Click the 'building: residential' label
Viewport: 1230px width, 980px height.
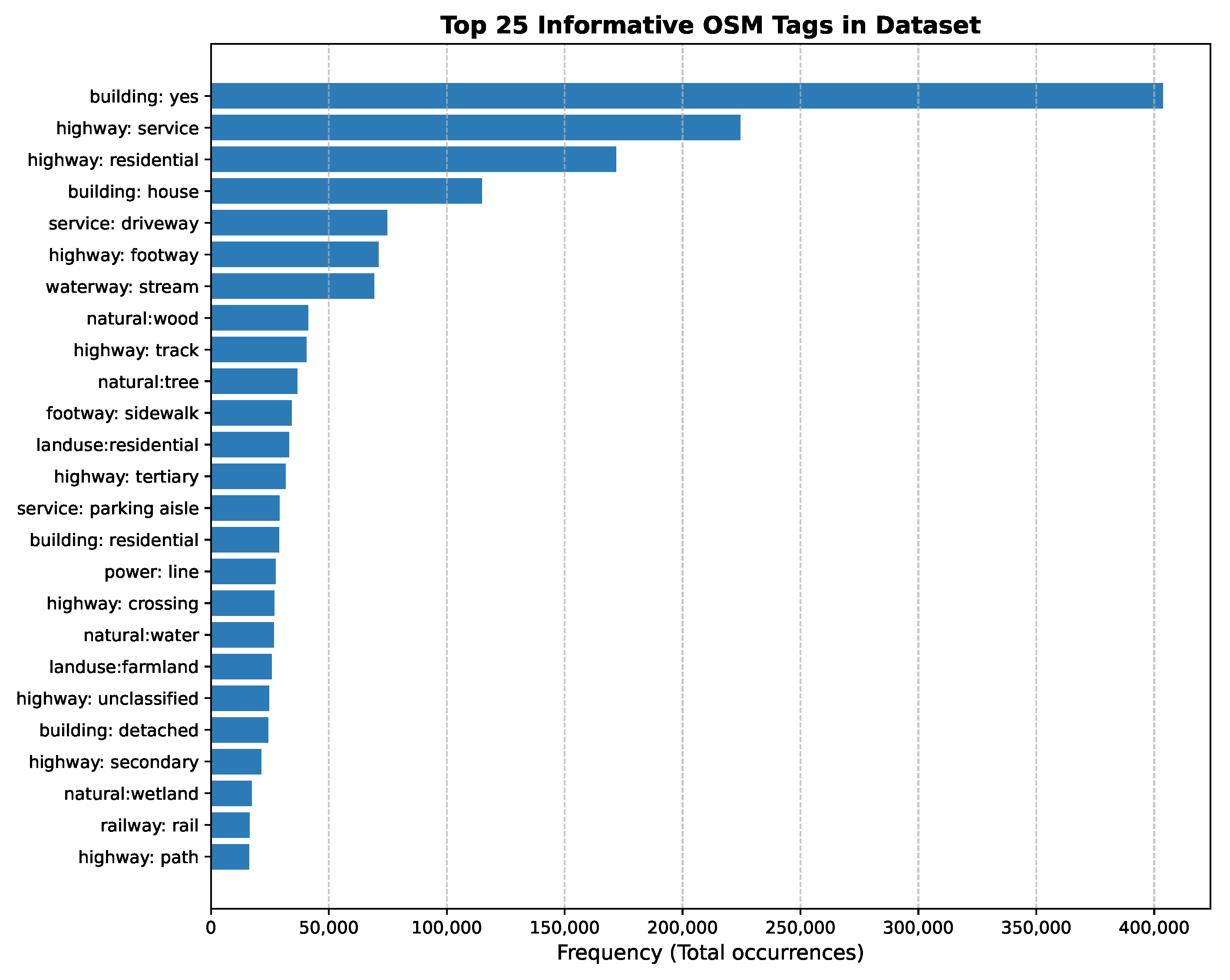[x=115, y=540]
